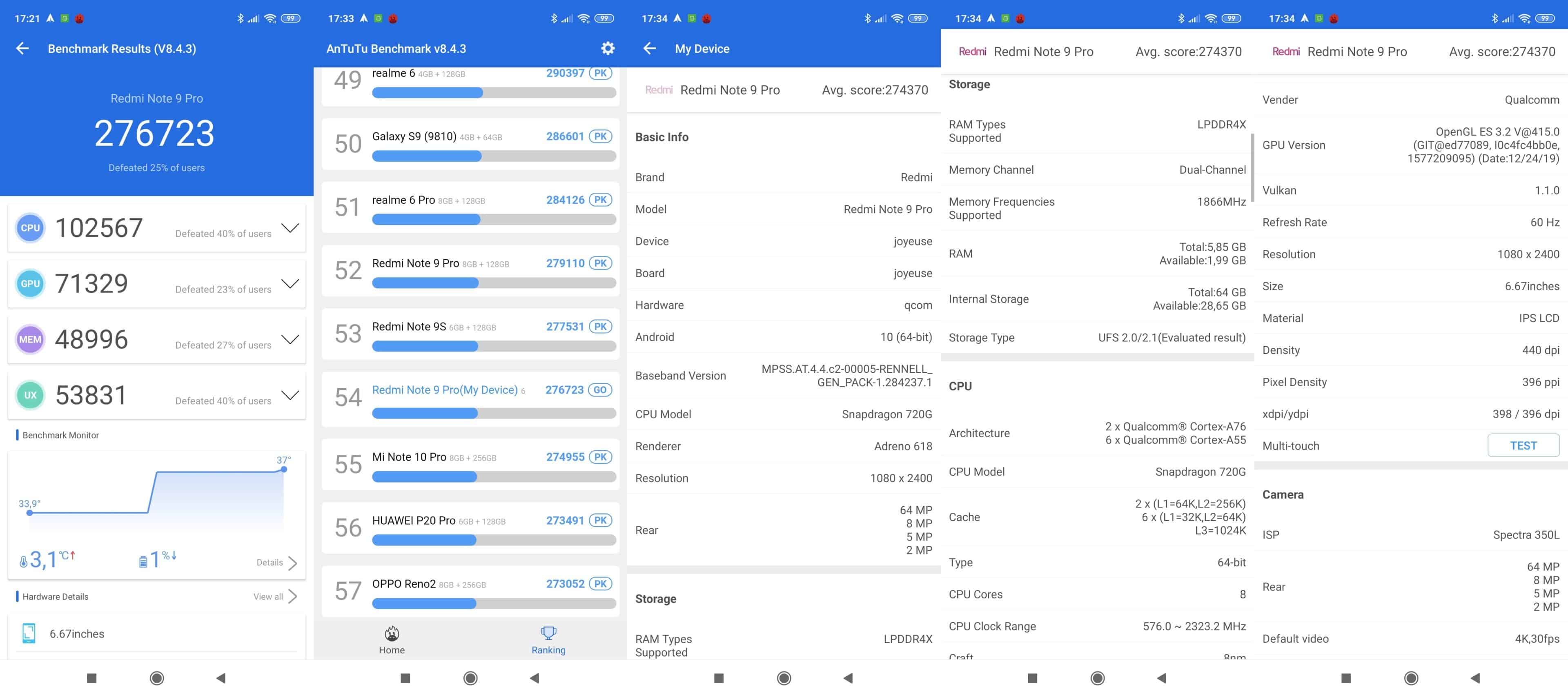Tap GO next to Redmi Note 9 Pro(My Device)
Screen dimensions: 1568x697
tap(600, 390)
